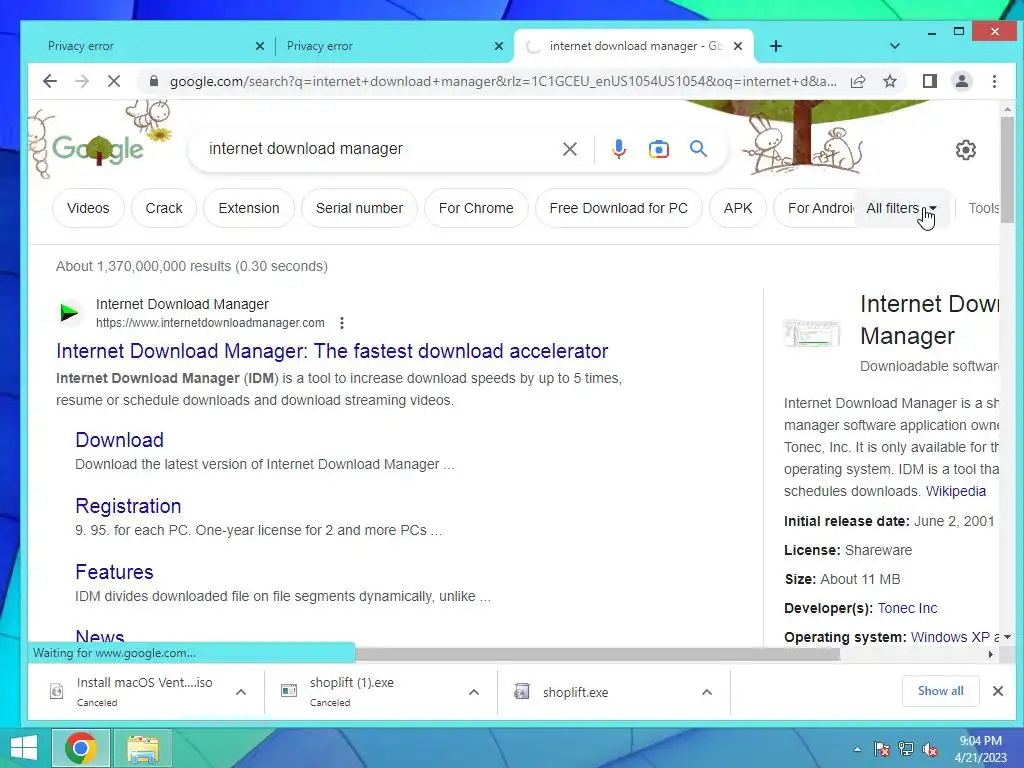Open the Registration sitelink

tap(128, 506)
